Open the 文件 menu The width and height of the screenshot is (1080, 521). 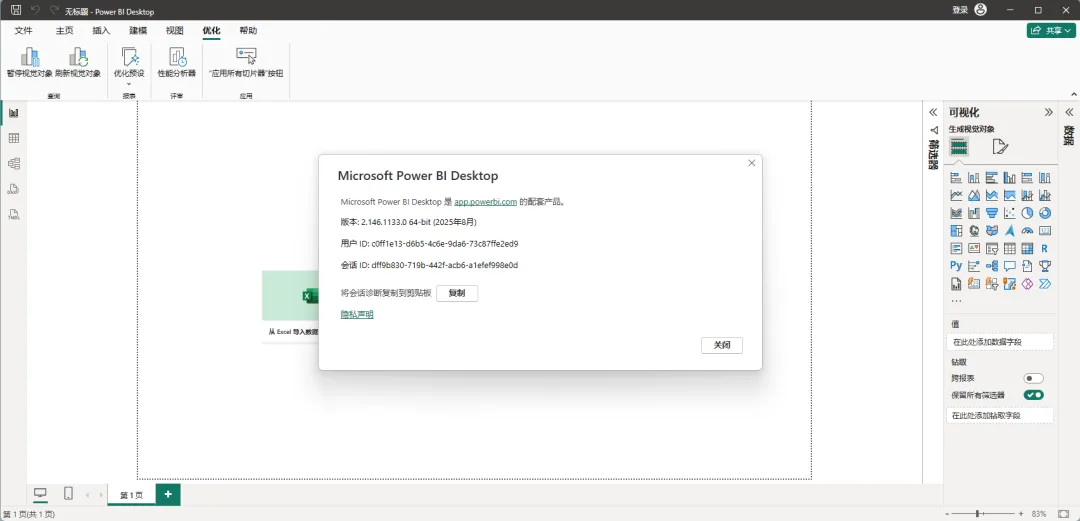(x=23, y=31)
